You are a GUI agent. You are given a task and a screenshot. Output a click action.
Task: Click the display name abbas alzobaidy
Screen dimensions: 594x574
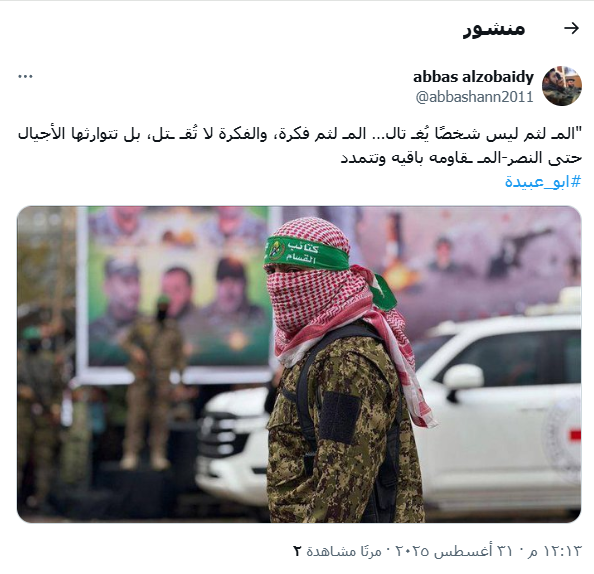point(473,77)
